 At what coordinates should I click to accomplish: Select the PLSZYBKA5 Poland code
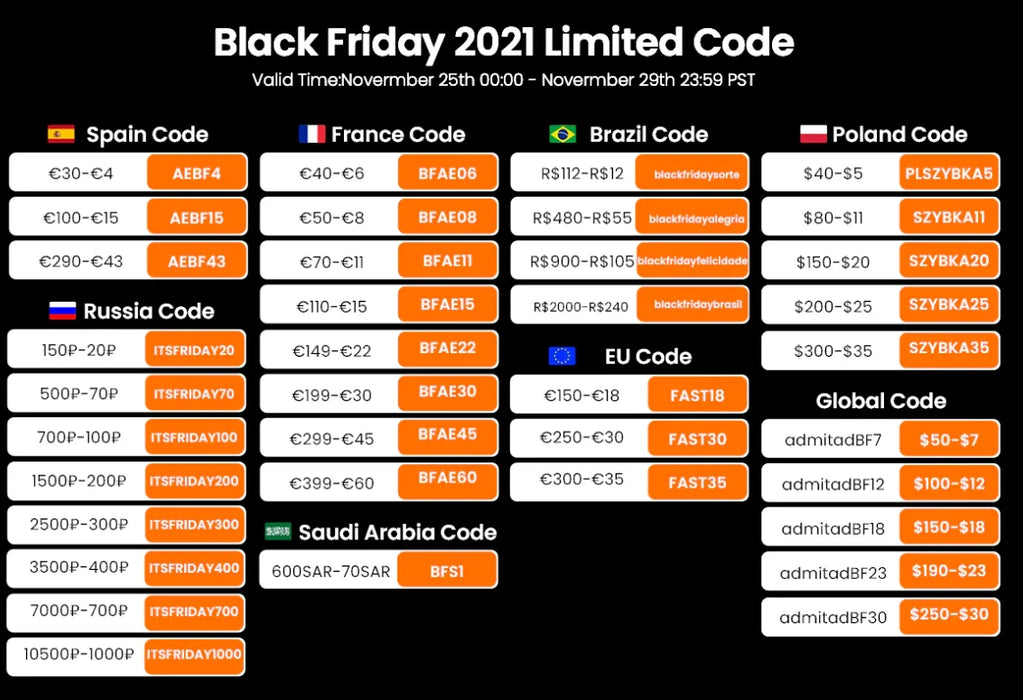(948, 173)
